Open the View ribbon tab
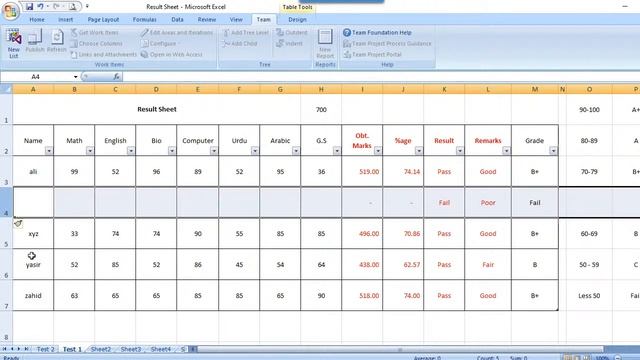This screenshot has height=360, width=640. pyautogui.click(x=236, y=19)
